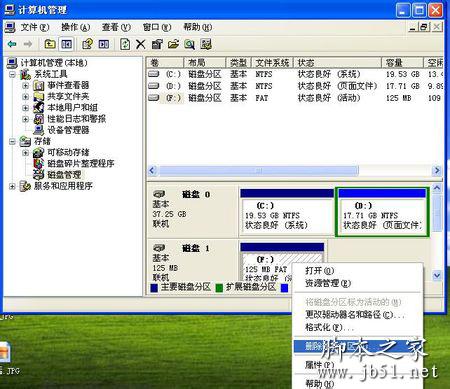Click the Properties toolbar icon
Image resolution: width=450 pixels, height=389 pixels.
pyautogui.click(x=87, y=44)
